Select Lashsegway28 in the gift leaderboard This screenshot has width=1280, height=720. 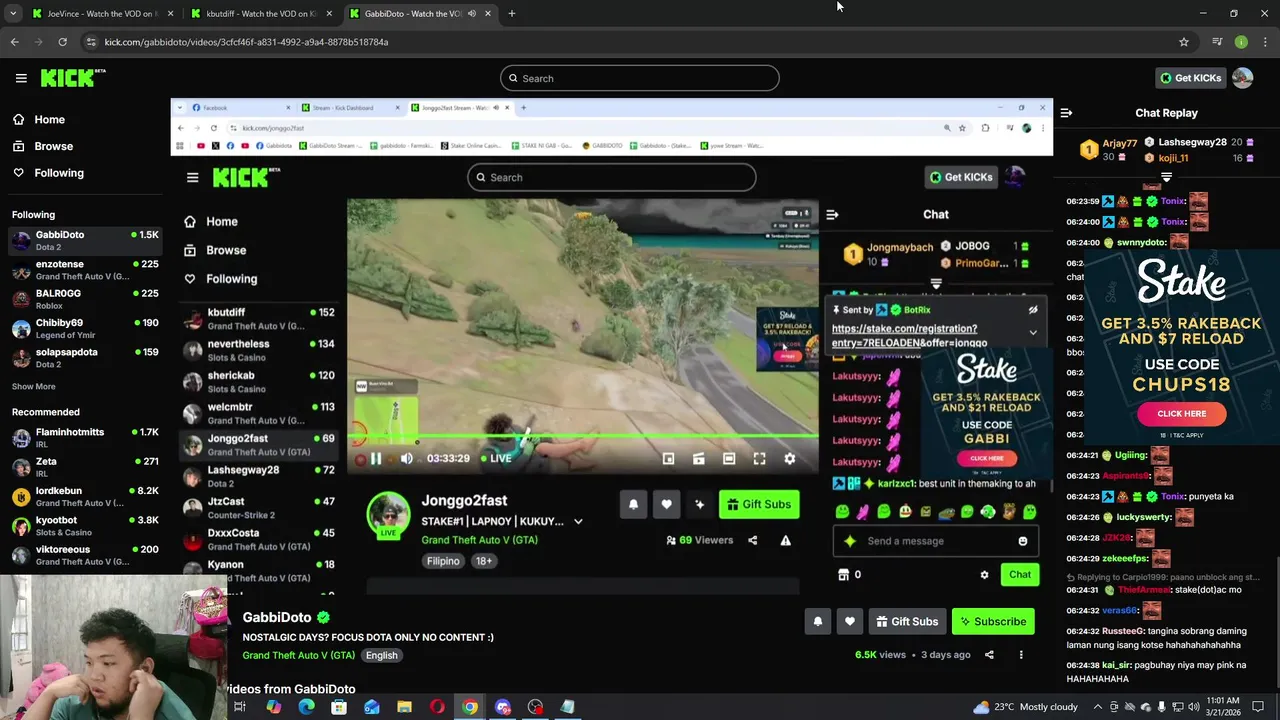[1192, 142]
